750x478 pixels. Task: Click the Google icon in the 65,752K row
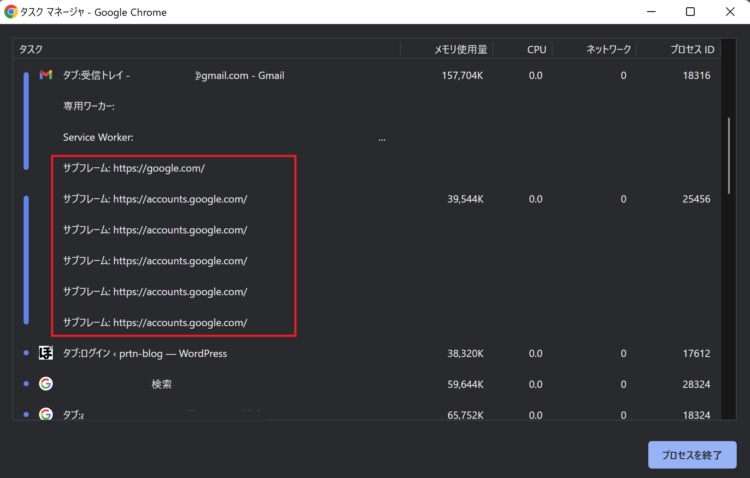point(46,414)
